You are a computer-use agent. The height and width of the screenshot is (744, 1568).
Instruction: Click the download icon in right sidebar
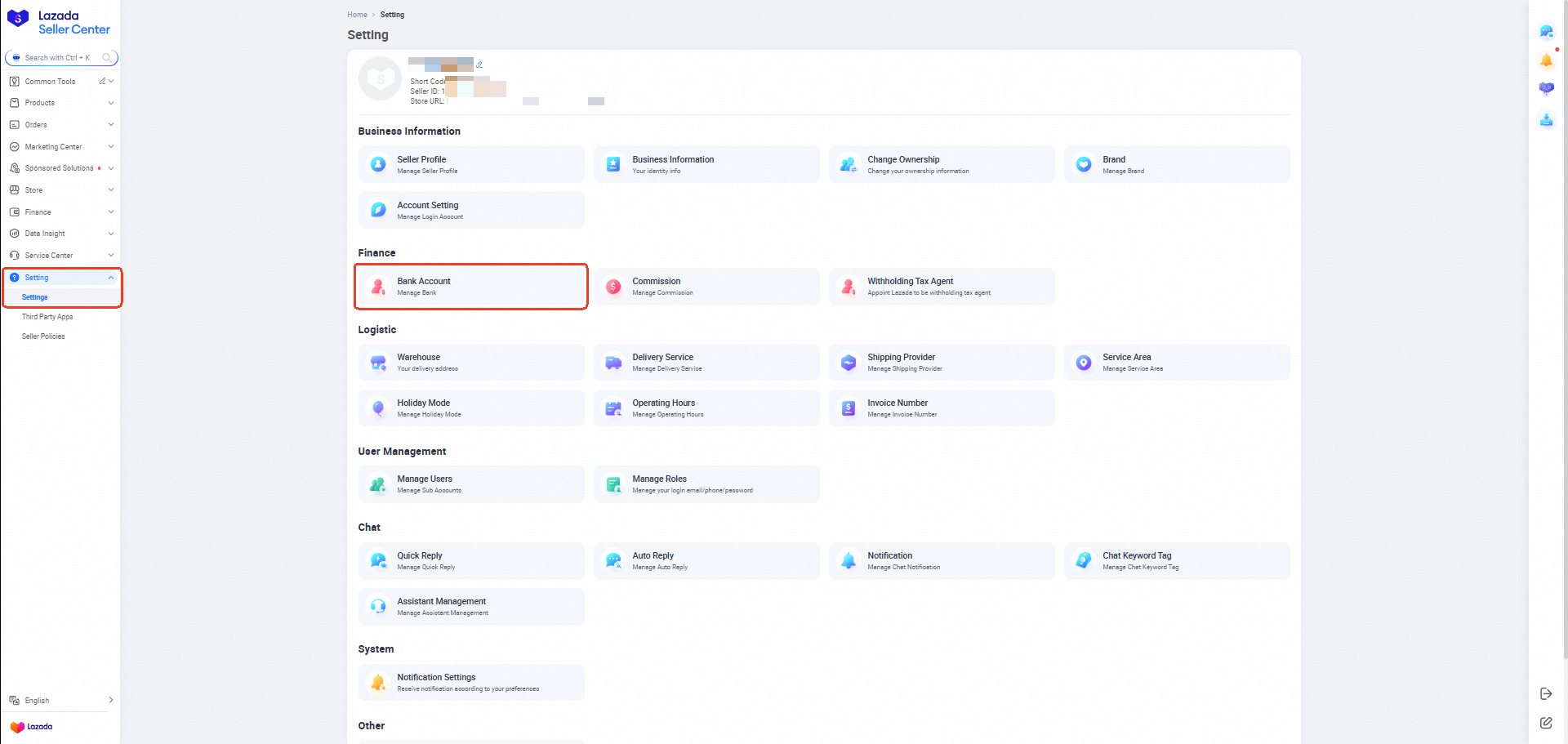tap(1546, 120)
